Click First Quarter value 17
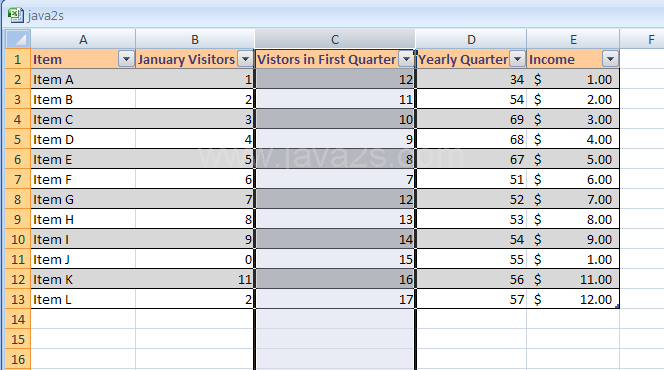This screenshot has height=370, width=664. 335,299
